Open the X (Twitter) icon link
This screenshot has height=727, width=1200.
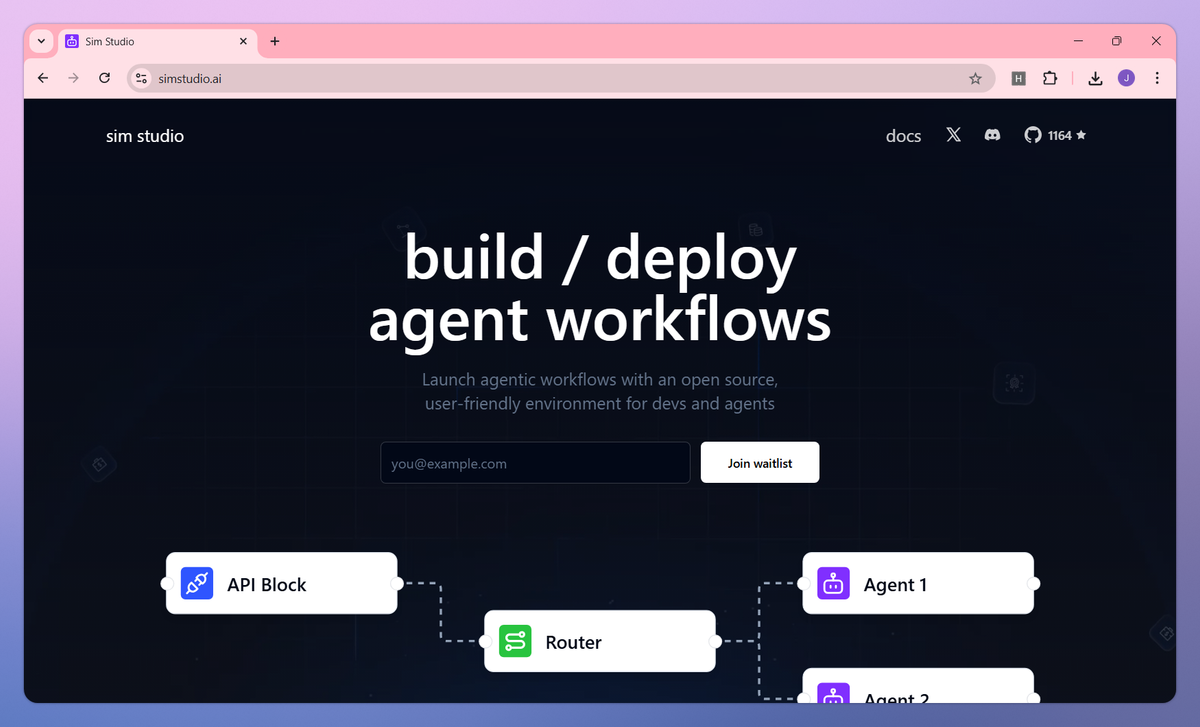point(953,135)
